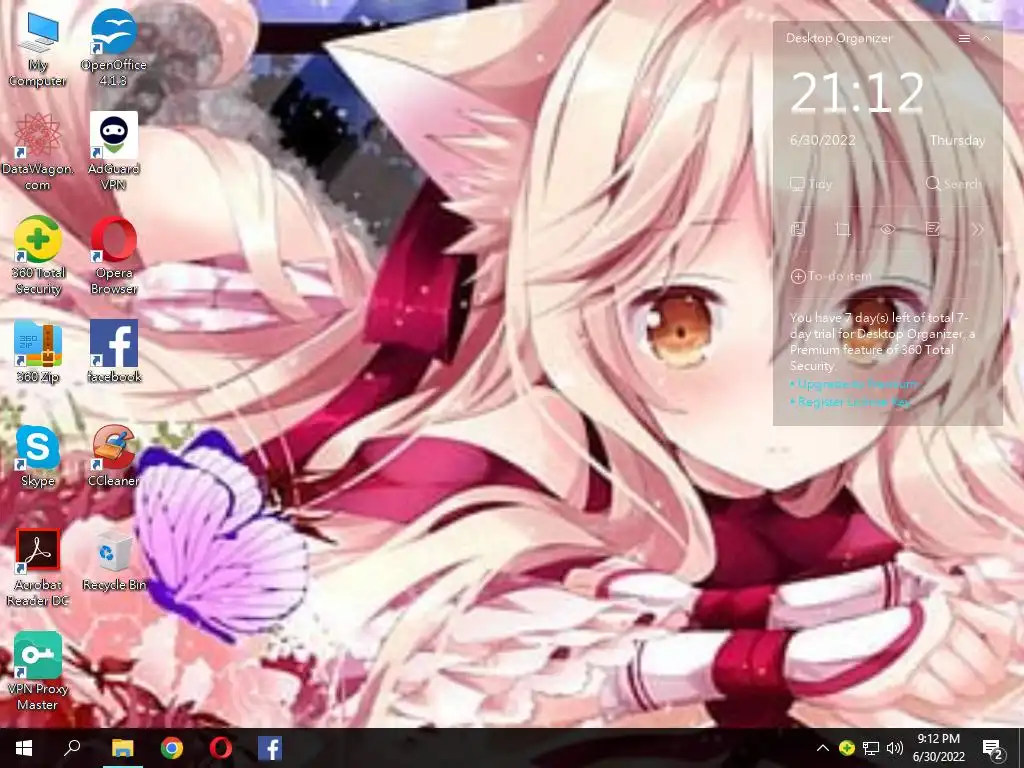Select the Acrobat Reader DC desktop icon
1024x768 pixels.
38,568
